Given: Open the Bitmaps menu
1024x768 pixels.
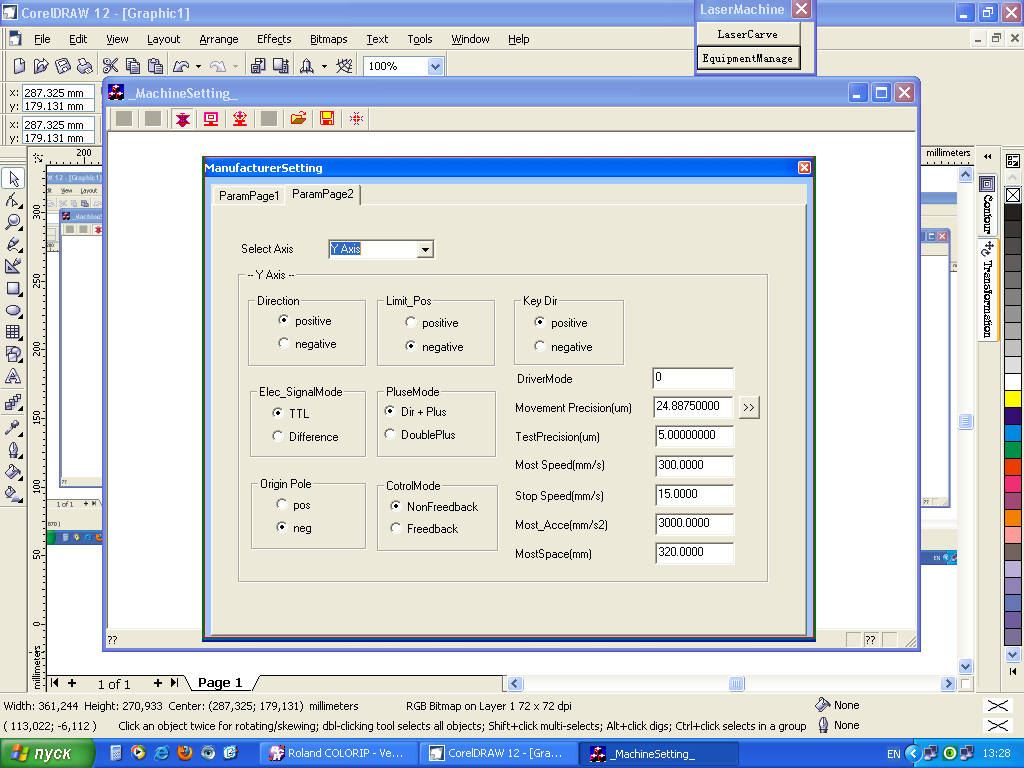Looking at the screenshot, I should point(328,39).
